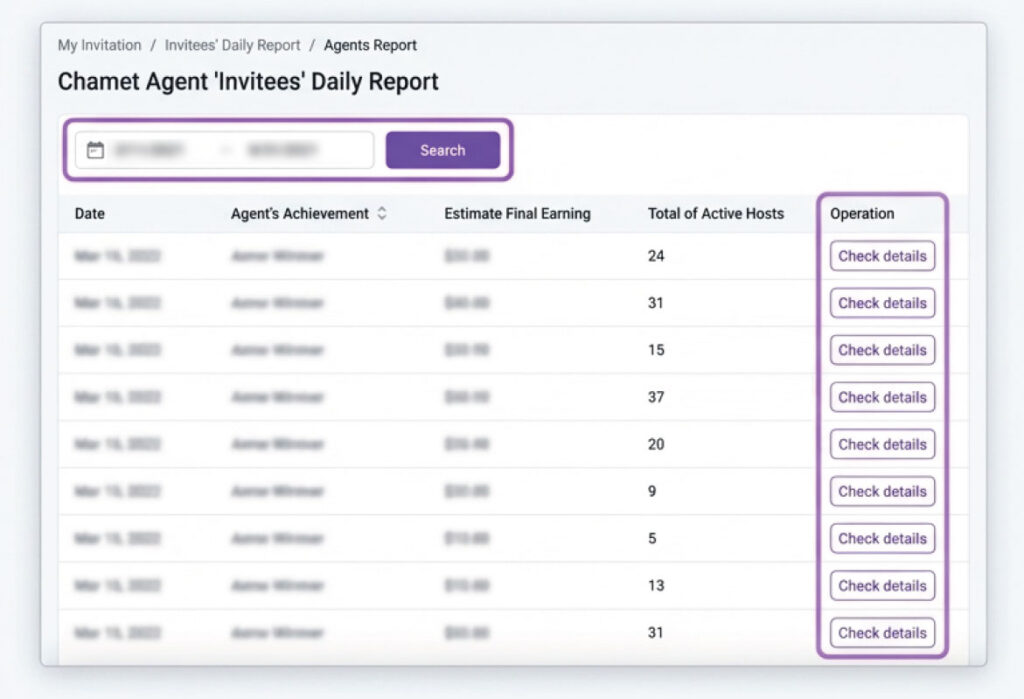This screenshot has width=1024, height=699.
Task: Check details for row with 15 hosts
Action: coord(882,350)
